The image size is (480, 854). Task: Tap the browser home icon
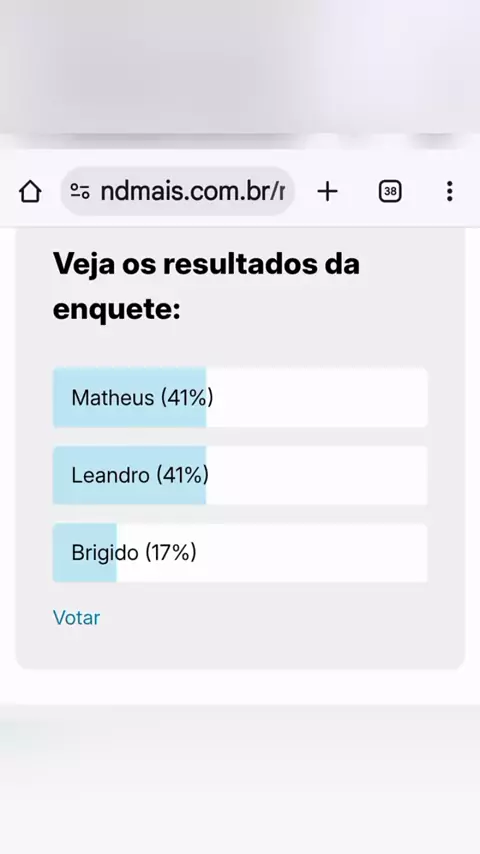point(30,191)
